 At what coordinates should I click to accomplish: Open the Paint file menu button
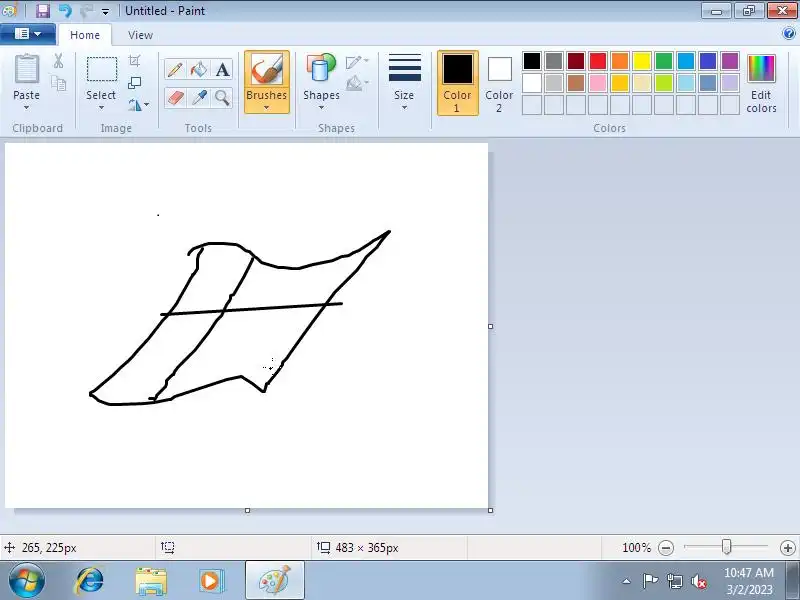pos(28,34)
